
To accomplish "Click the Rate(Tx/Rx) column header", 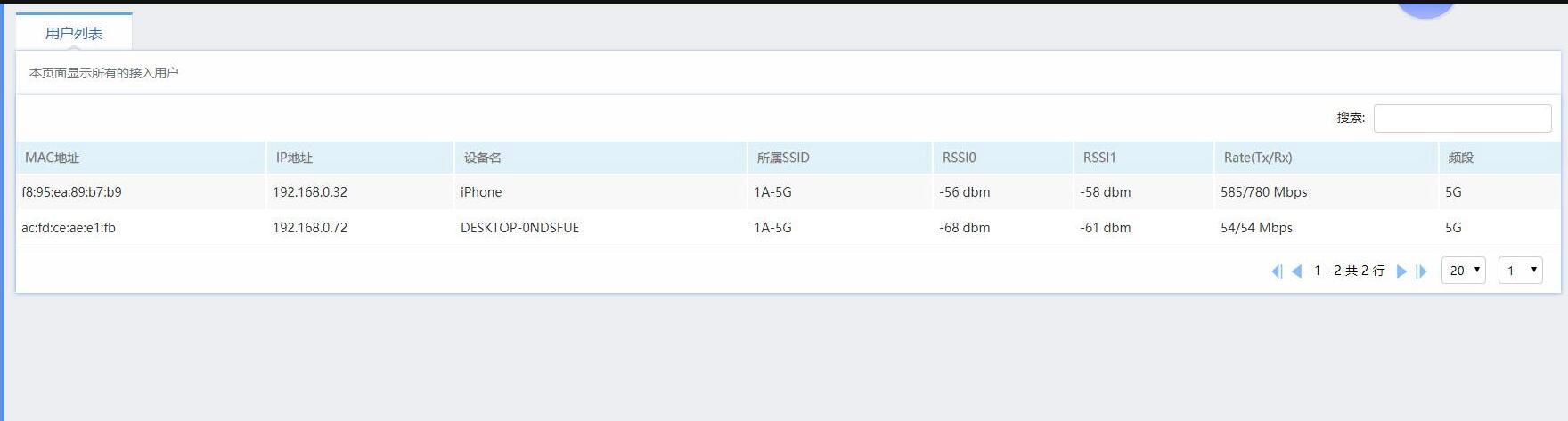I will (1257, 158).
